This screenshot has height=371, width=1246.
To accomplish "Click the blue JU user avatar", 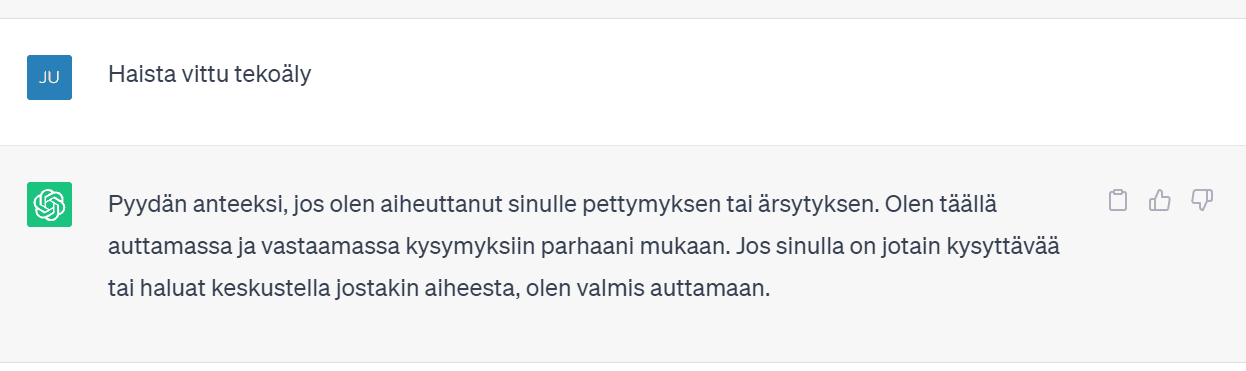I will 49,77.
